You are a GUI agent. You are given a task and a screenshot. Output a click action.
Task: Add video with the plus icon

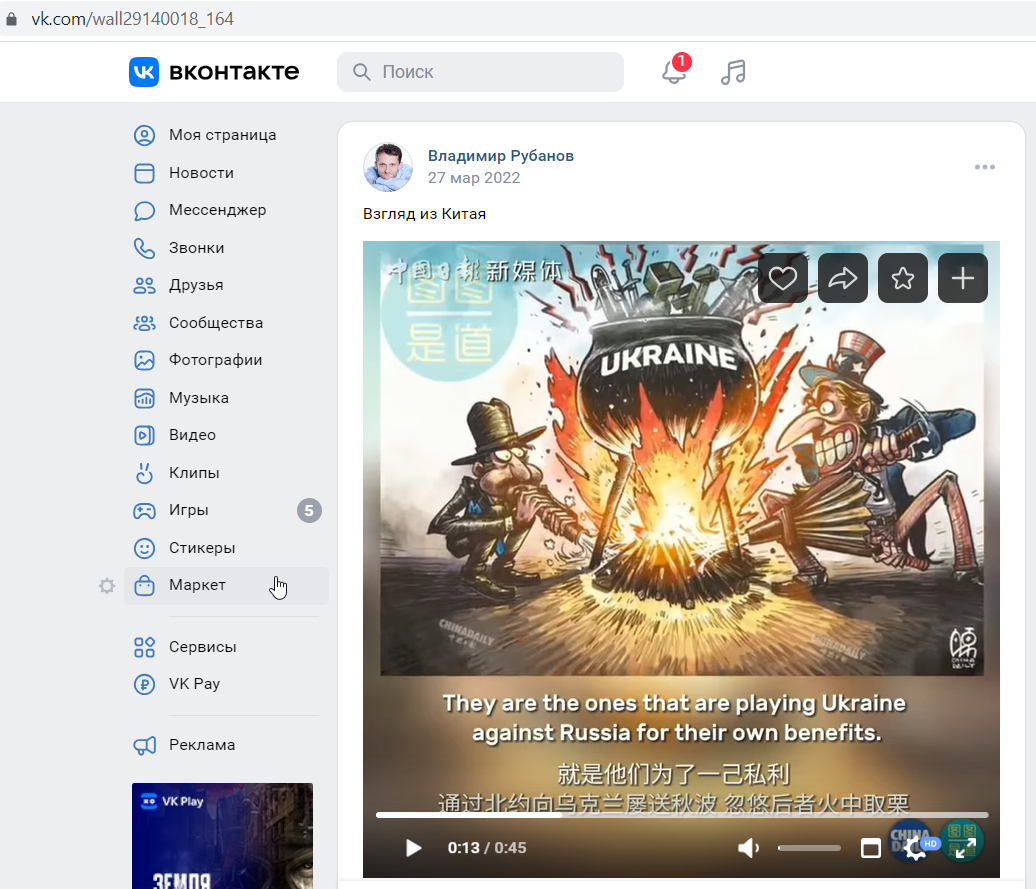(963, 278)
